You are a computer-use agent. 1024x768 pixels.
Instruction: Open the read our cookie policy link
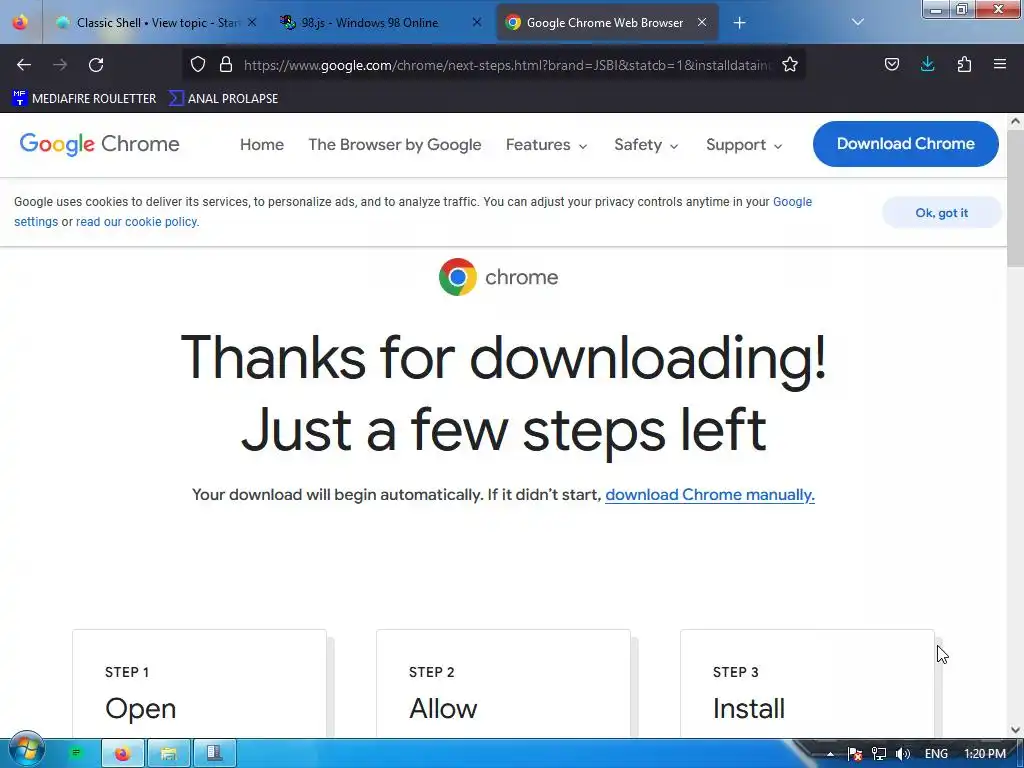click(x=137, y=222)
